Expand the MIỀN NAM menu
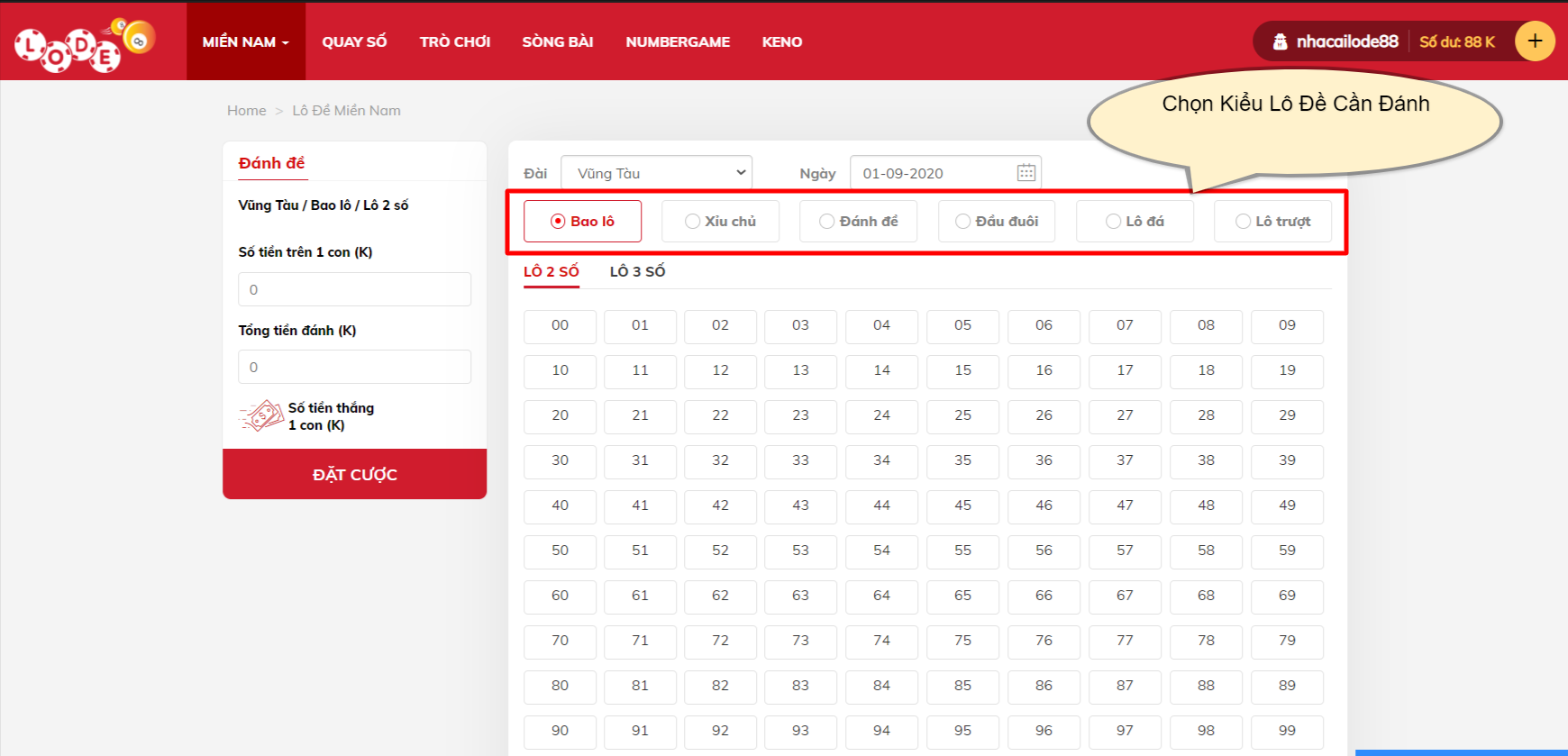The width and height of the screenshot is (1568, 756). pos(246,41)
